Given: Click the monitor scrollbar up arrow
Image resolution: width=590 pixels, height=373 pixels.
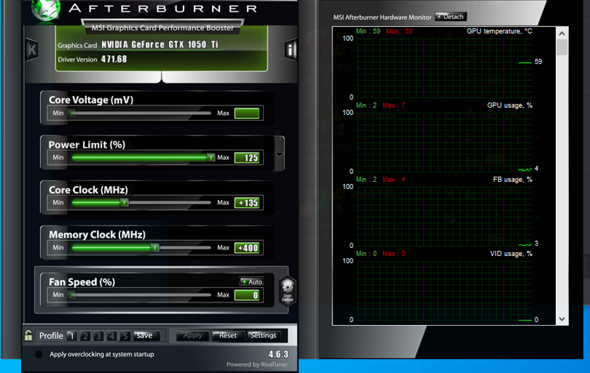Looking at the screenshot, I should pos(562,33).
